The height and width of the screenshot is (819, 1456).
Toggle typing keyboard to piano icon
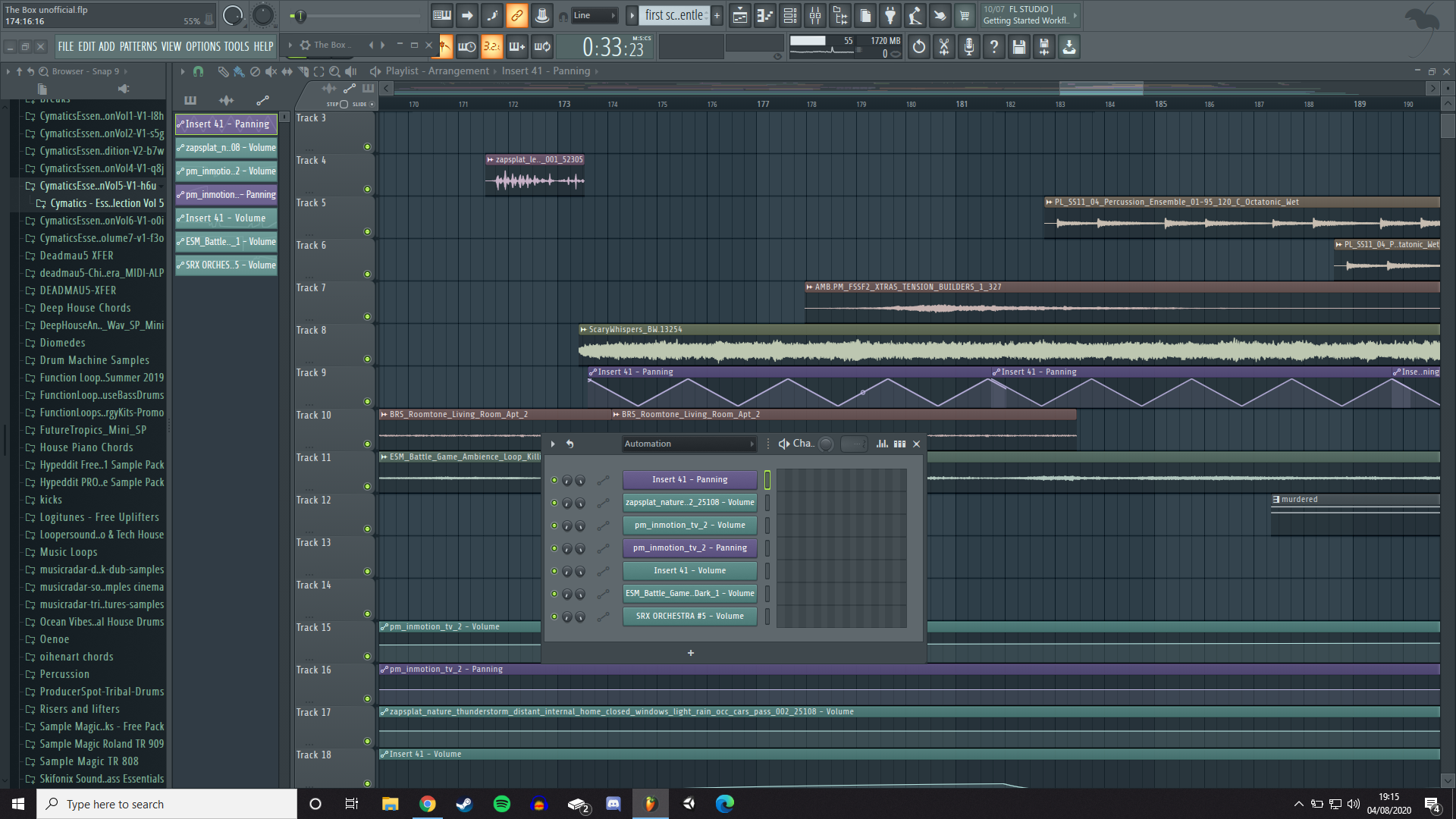click(442, 15)
